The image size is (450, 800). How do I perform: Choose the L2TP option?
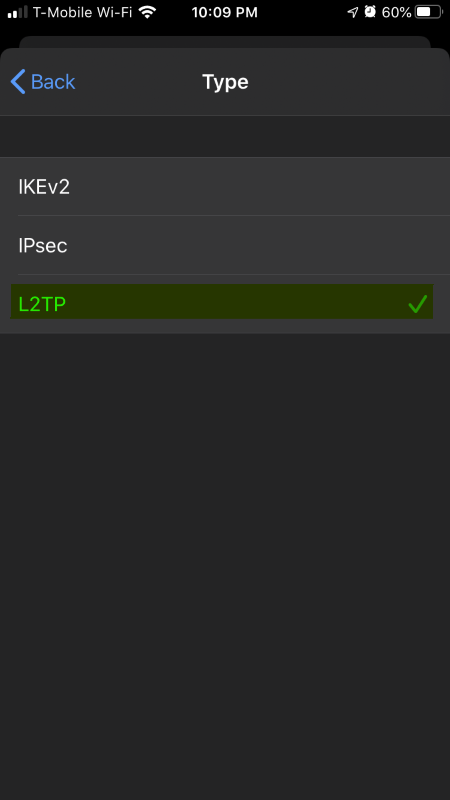pyautogui.click(x=225, y=304)
